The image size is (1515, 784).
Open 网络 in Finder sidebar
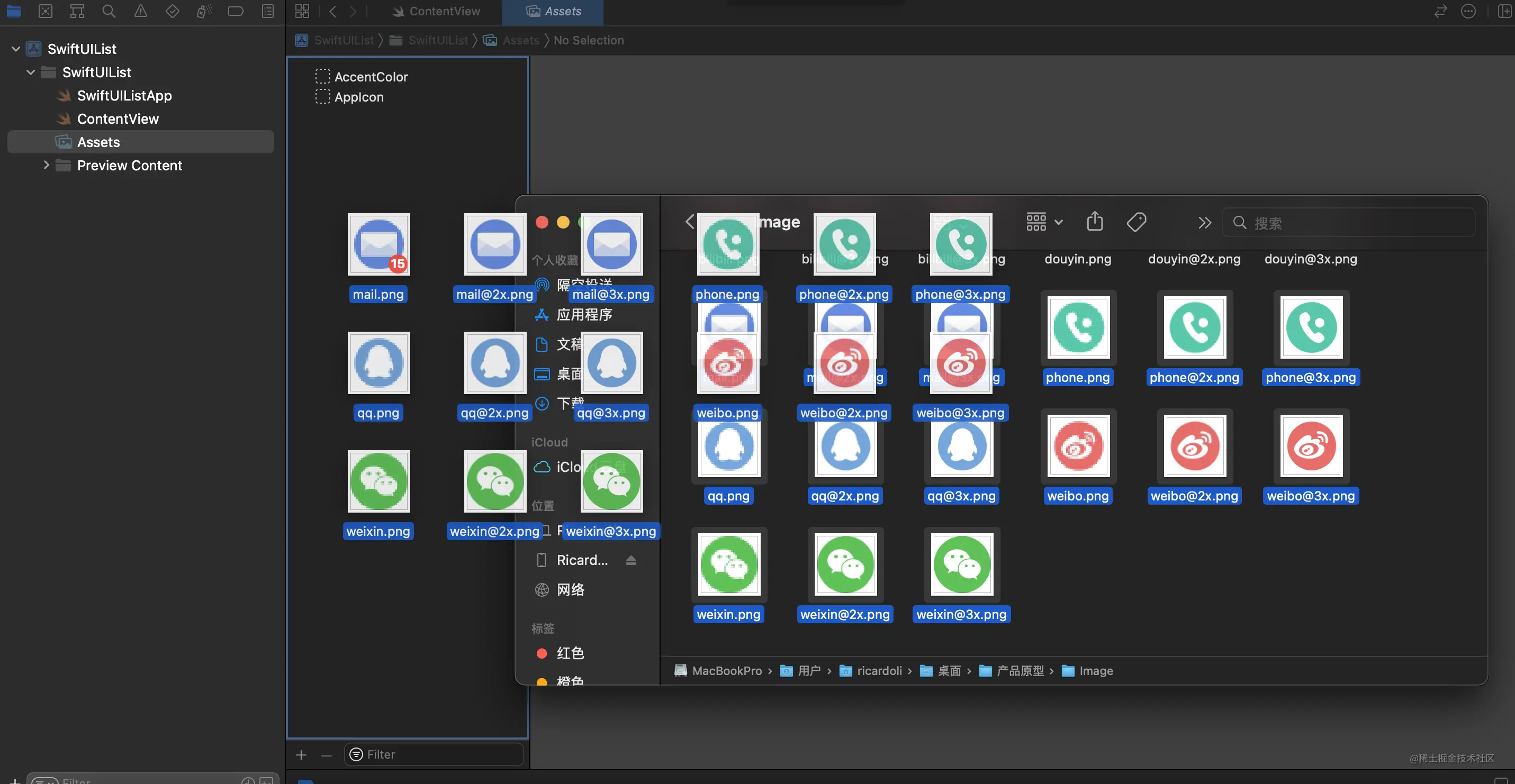[571, 589]
